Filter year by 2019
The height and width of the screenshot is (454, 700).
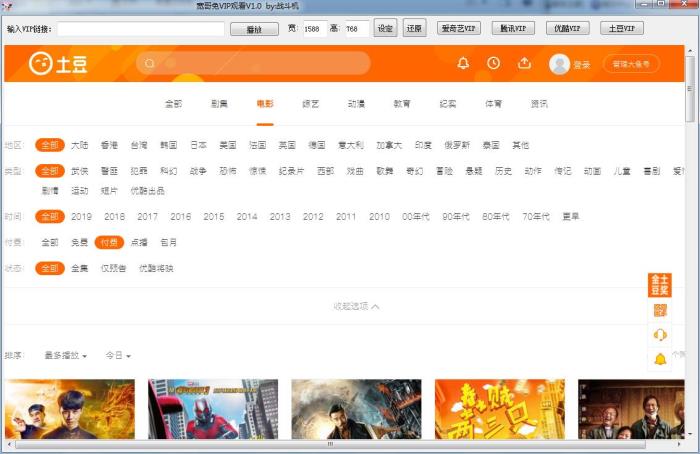coord(81,217)
